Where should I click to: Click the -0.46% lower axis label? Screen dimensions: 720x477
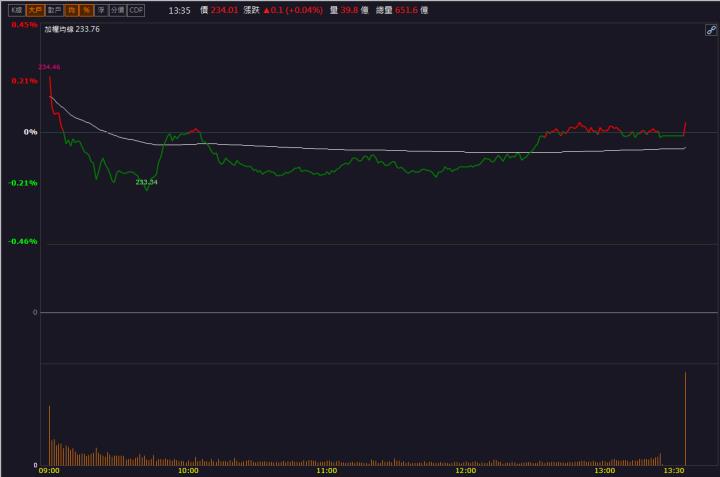click(x=23, y=241)
